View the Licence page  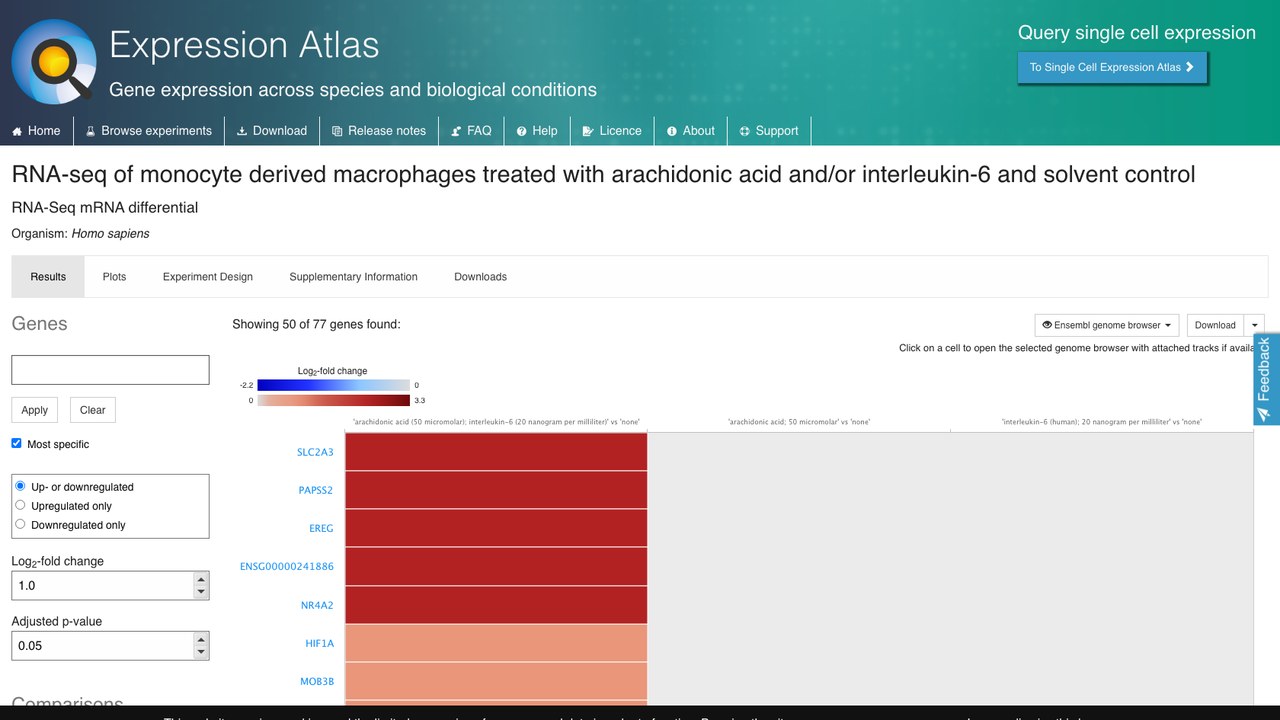pyautogui.click(x=612, y=131)
